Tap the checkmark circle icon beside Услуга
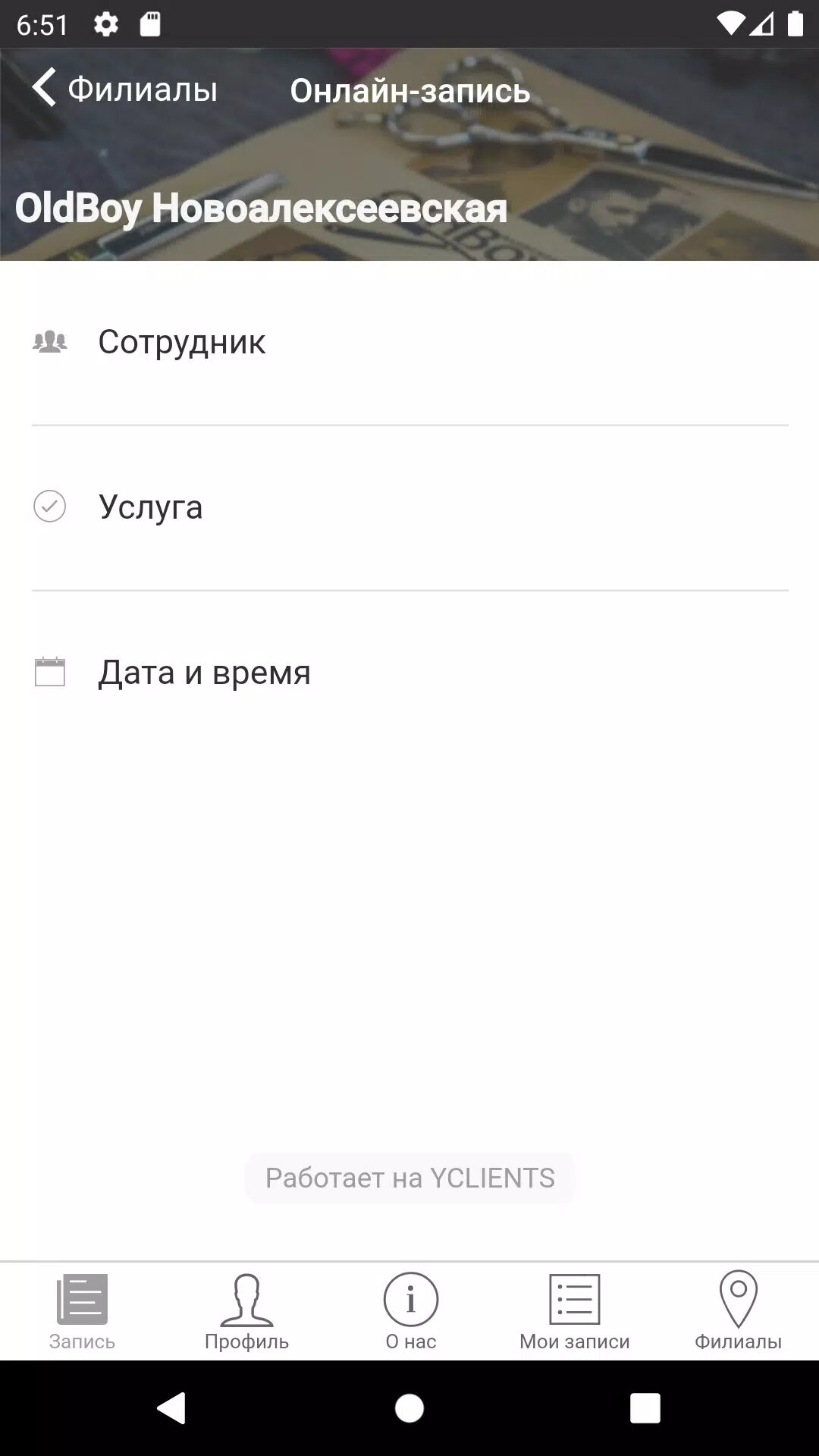Image resolution: width=819 pixels, height=1456 pixels. coord(50,507)
